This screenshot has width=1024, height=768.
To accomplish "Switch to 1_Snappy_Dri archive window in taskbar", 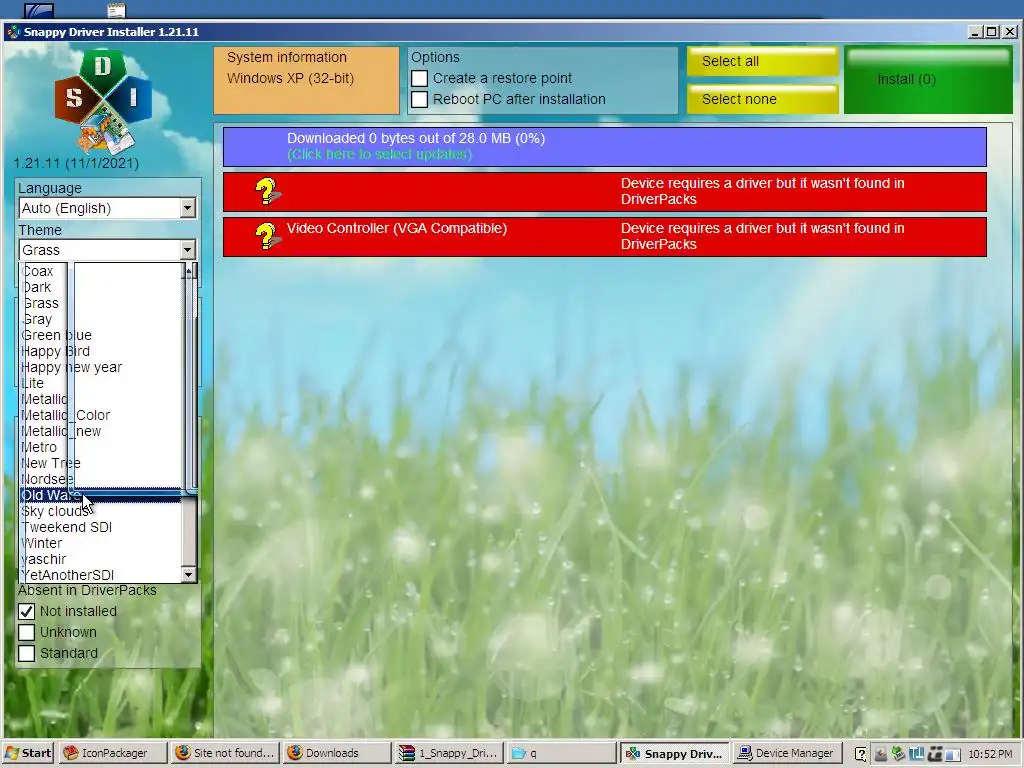I will click(450, 753).
